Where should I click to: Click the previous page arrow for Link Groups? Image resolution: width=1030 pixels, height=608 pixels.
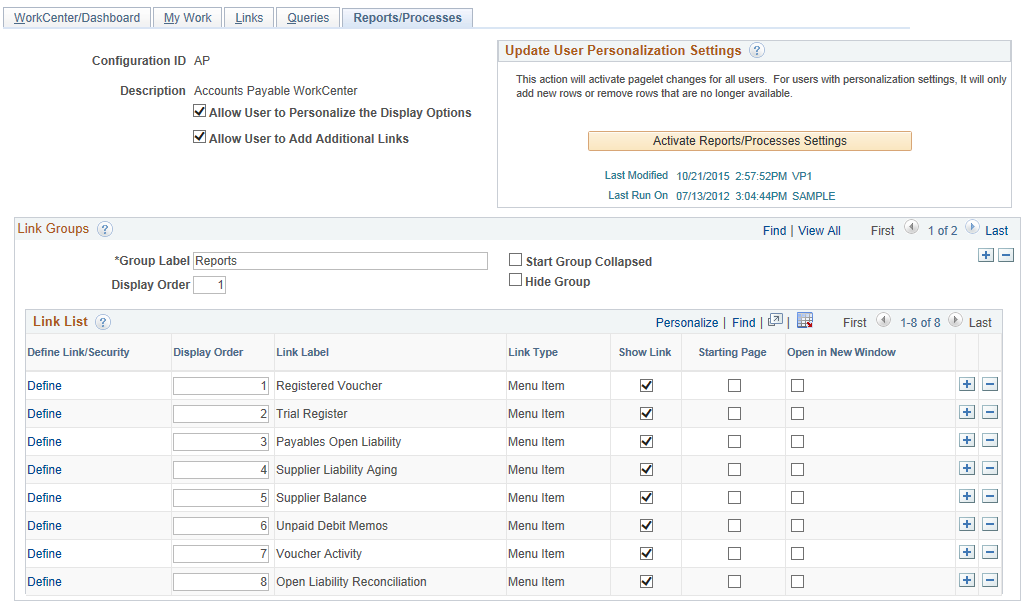[911, 228]
